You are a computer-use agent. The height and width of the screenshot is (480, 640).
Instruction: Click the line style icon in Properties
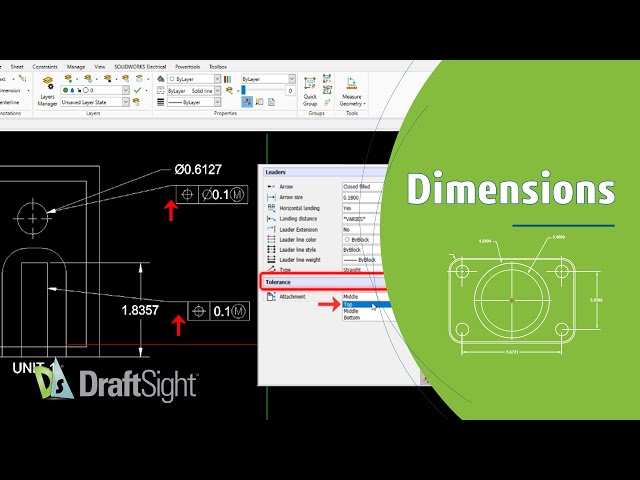161,91
